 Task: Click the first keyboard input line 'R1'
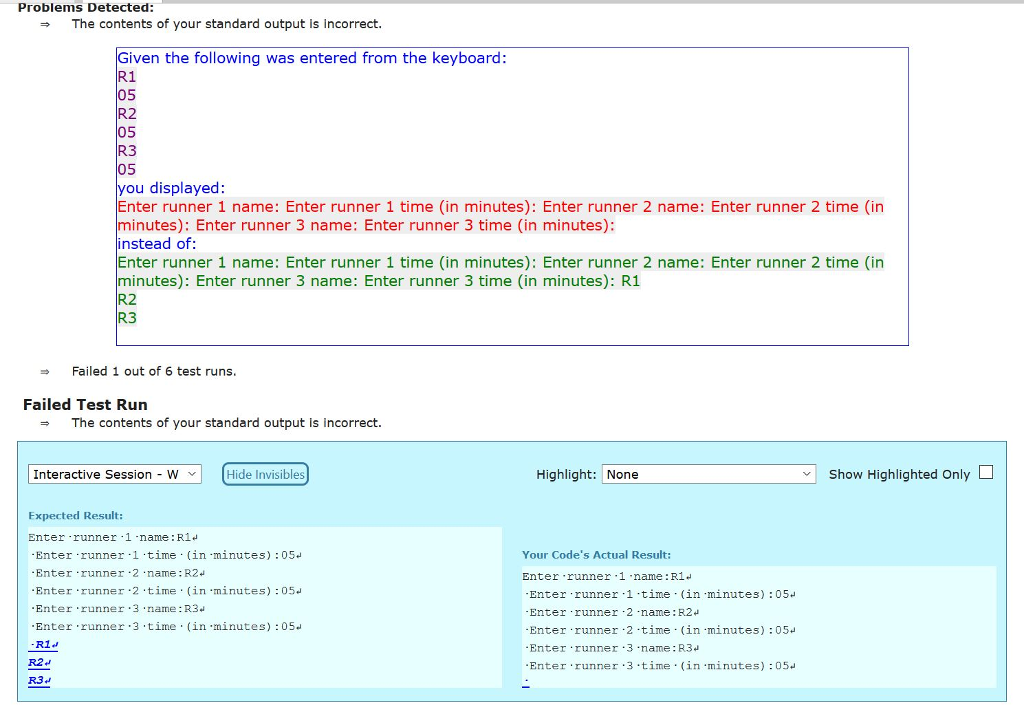click(127, 76)
